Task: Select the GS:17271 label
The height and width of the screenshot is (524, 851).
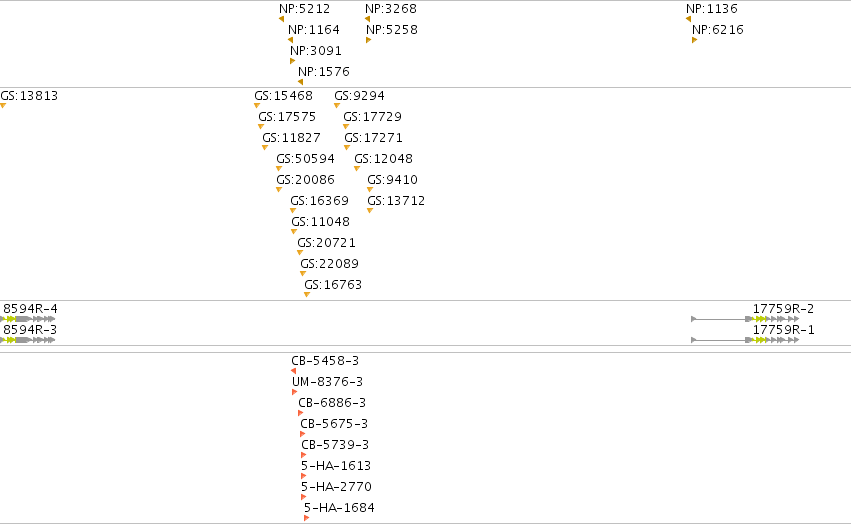Action: (x=373, y=138)
